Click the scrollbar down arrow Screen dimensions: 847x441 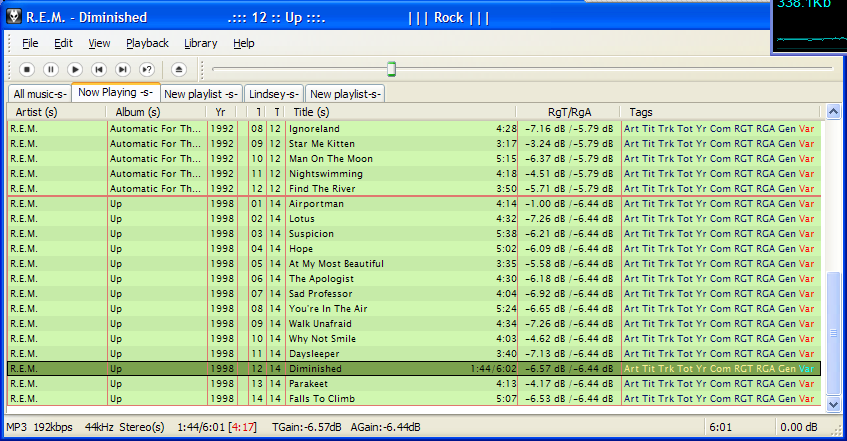[833, 404]
